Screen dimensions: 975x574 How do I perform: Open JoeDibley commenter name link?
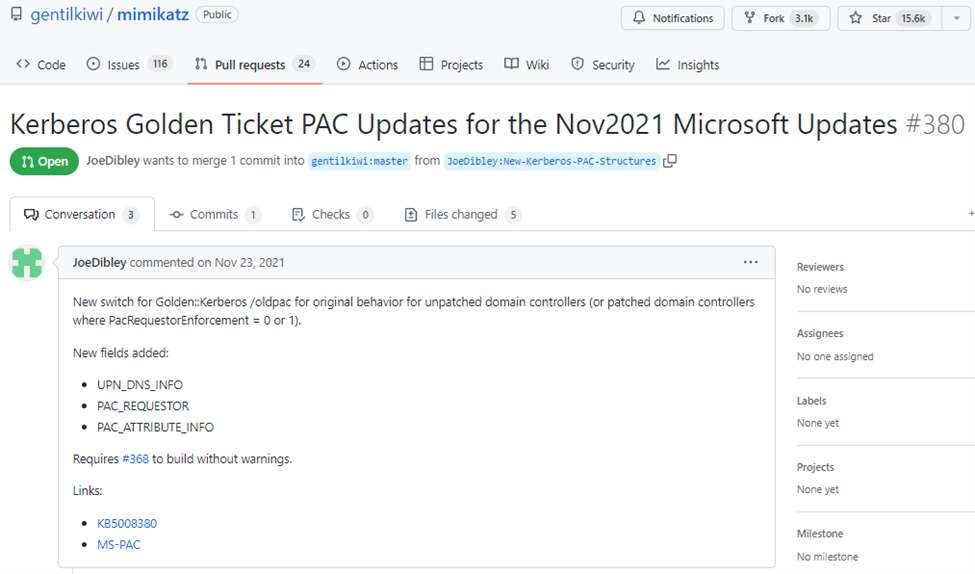[x=99, y=262]
